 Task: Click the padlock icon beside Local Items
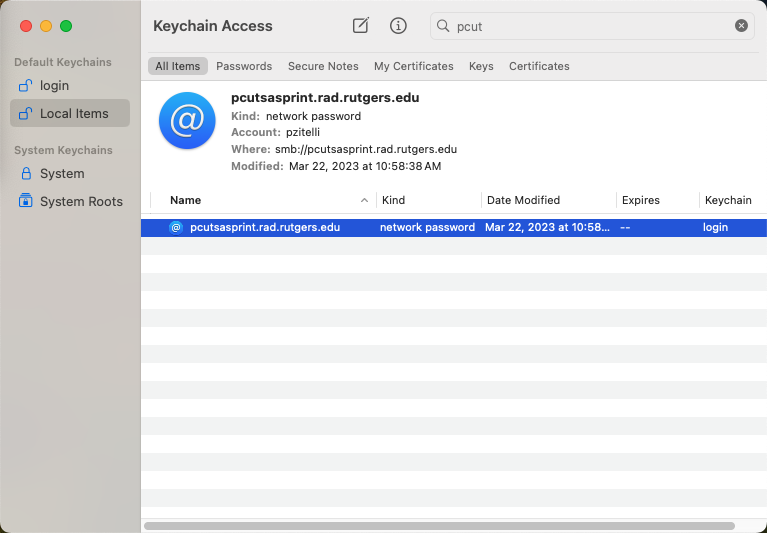pyautogui.click(x=25, y=113)
